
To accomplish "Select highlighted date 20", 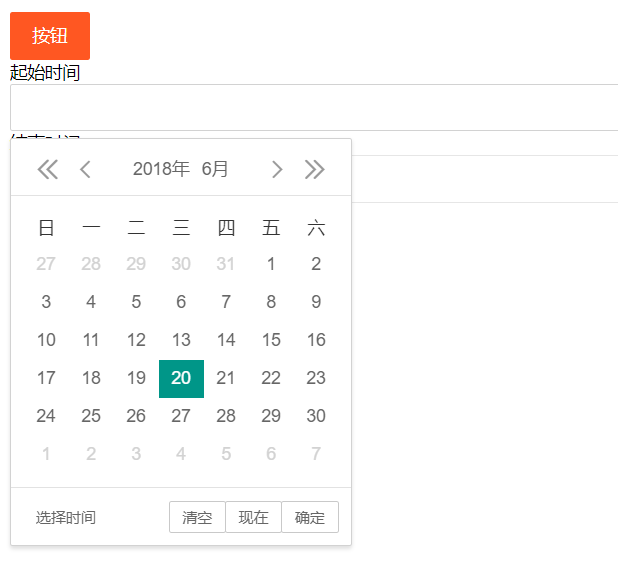I will [181, 378].
